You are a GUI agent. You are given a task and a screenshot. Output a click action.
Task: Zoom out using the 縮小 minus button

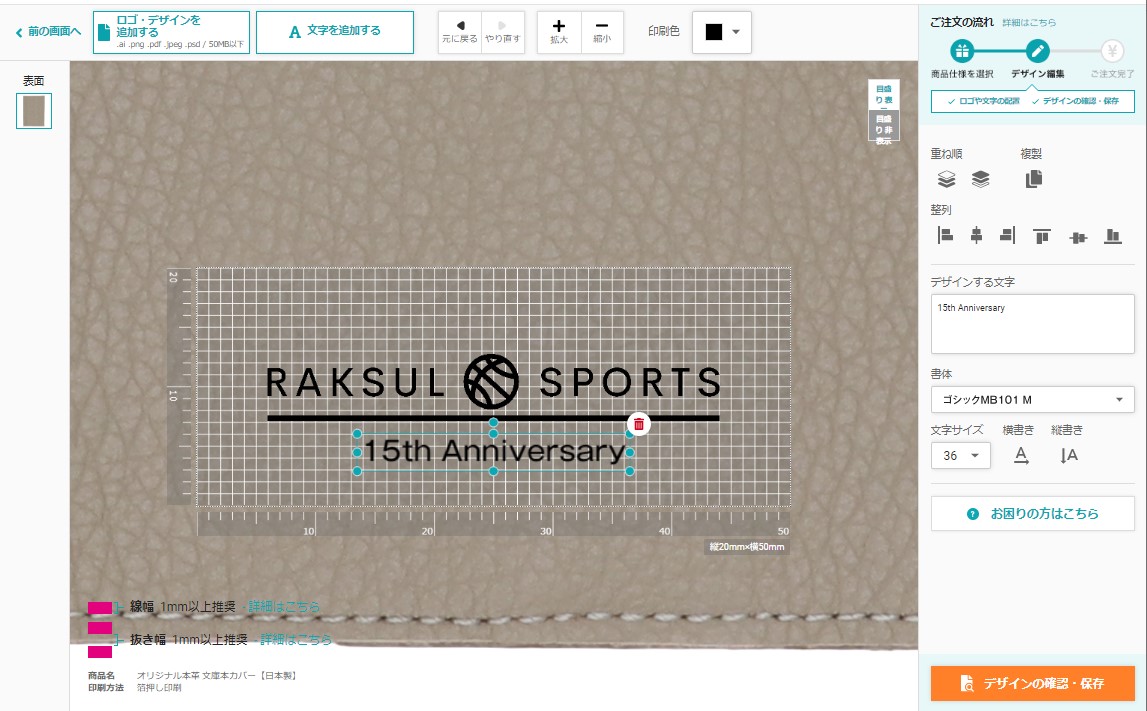602,32
